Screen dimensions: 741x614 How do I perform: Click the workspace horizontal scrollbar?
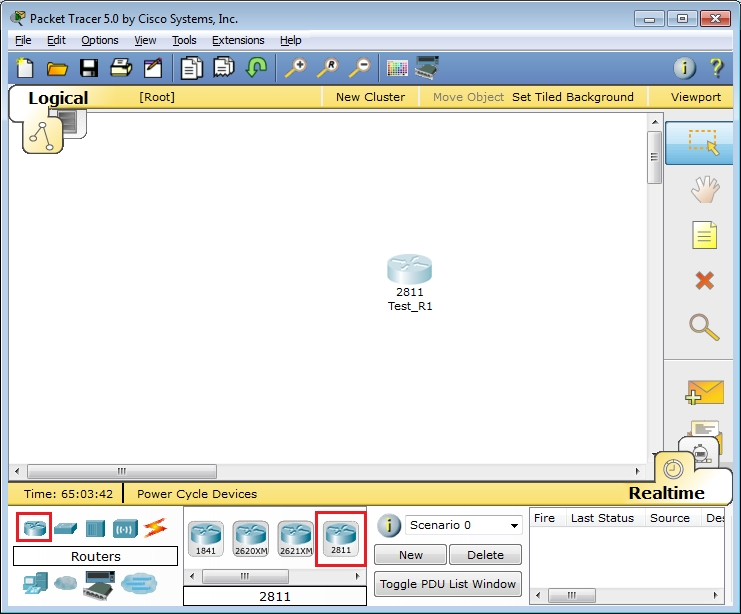click(x=122, y=471)
